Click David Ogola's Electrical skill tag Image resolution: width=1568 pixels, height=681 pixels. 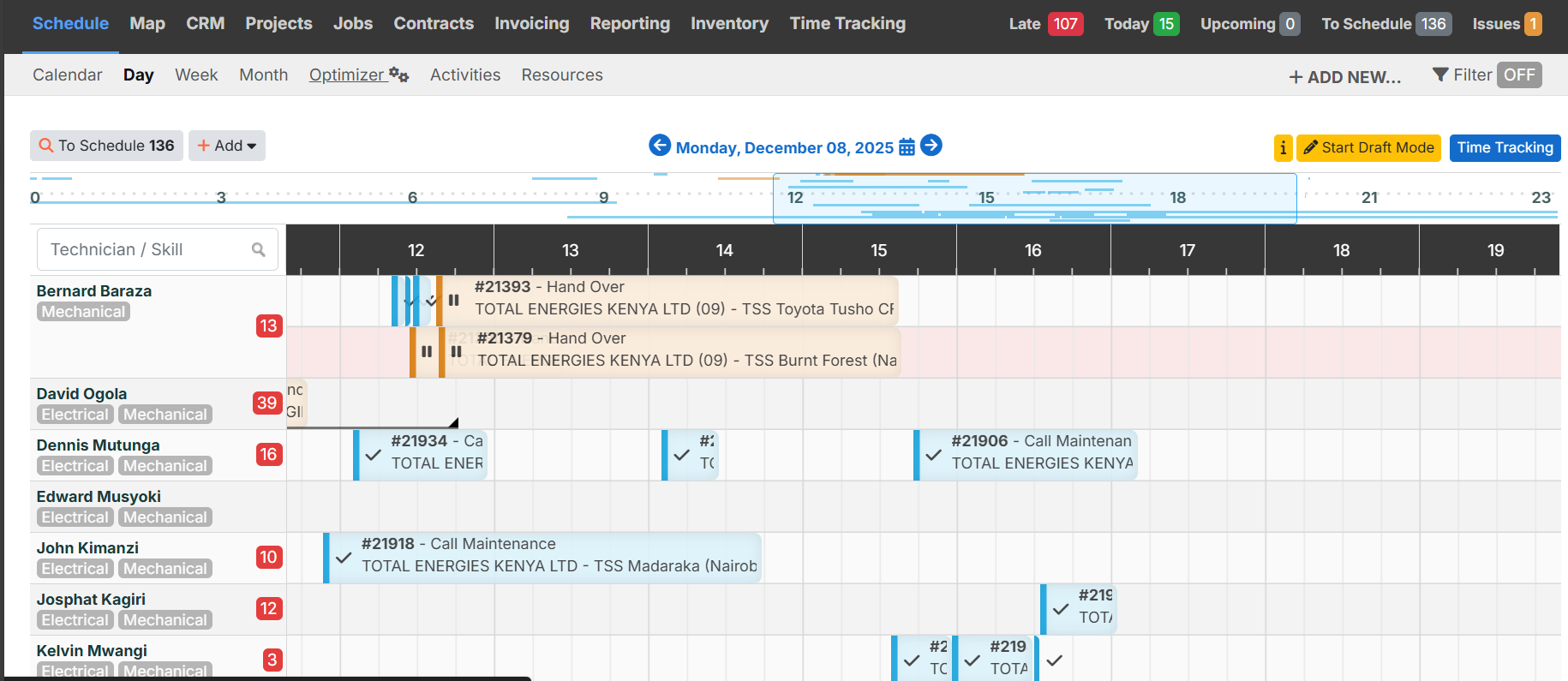point(75,415)
